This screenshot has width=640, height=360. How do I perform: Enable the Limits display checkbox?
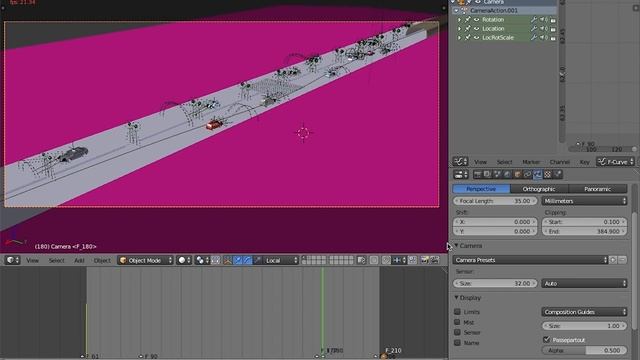pos(457,311)
